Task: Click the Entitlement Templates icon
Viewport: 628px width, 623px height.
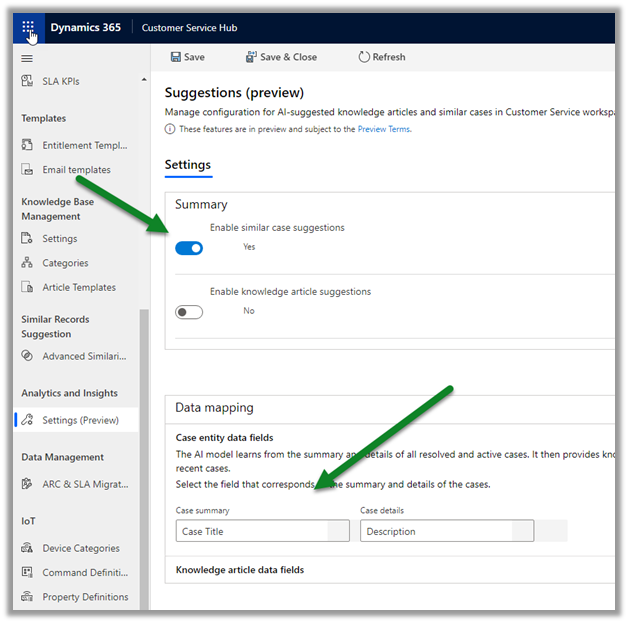Action: tap(27, 145)
